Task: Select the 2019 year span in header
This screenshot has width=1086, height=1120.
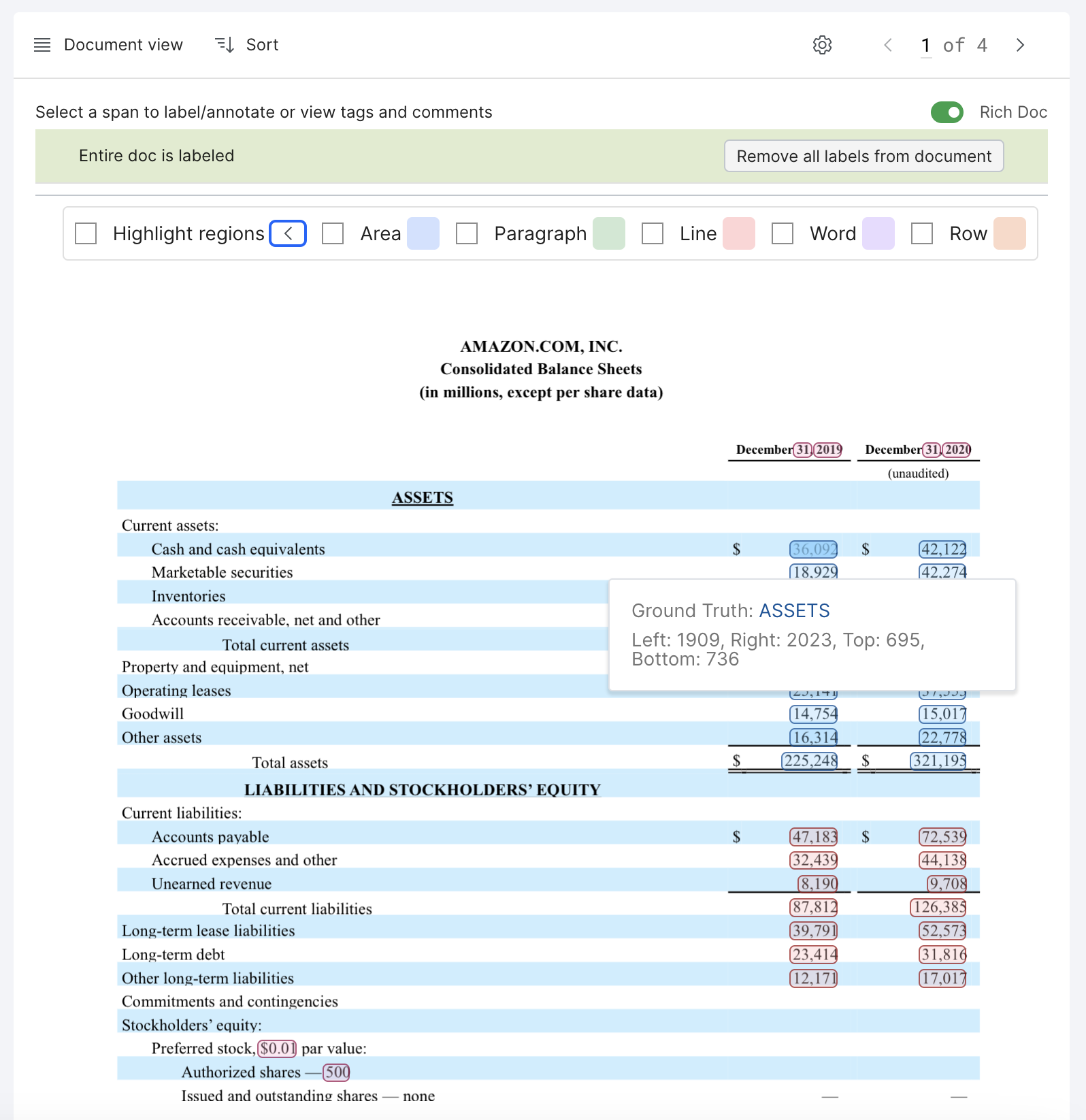Action: [x=829, y=450]
